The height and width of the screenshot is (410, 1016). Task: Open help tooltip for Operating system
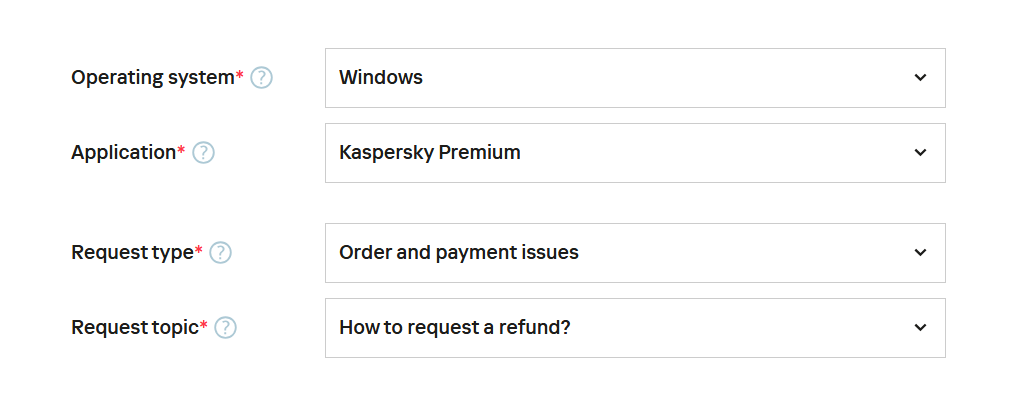coord(261,78)
